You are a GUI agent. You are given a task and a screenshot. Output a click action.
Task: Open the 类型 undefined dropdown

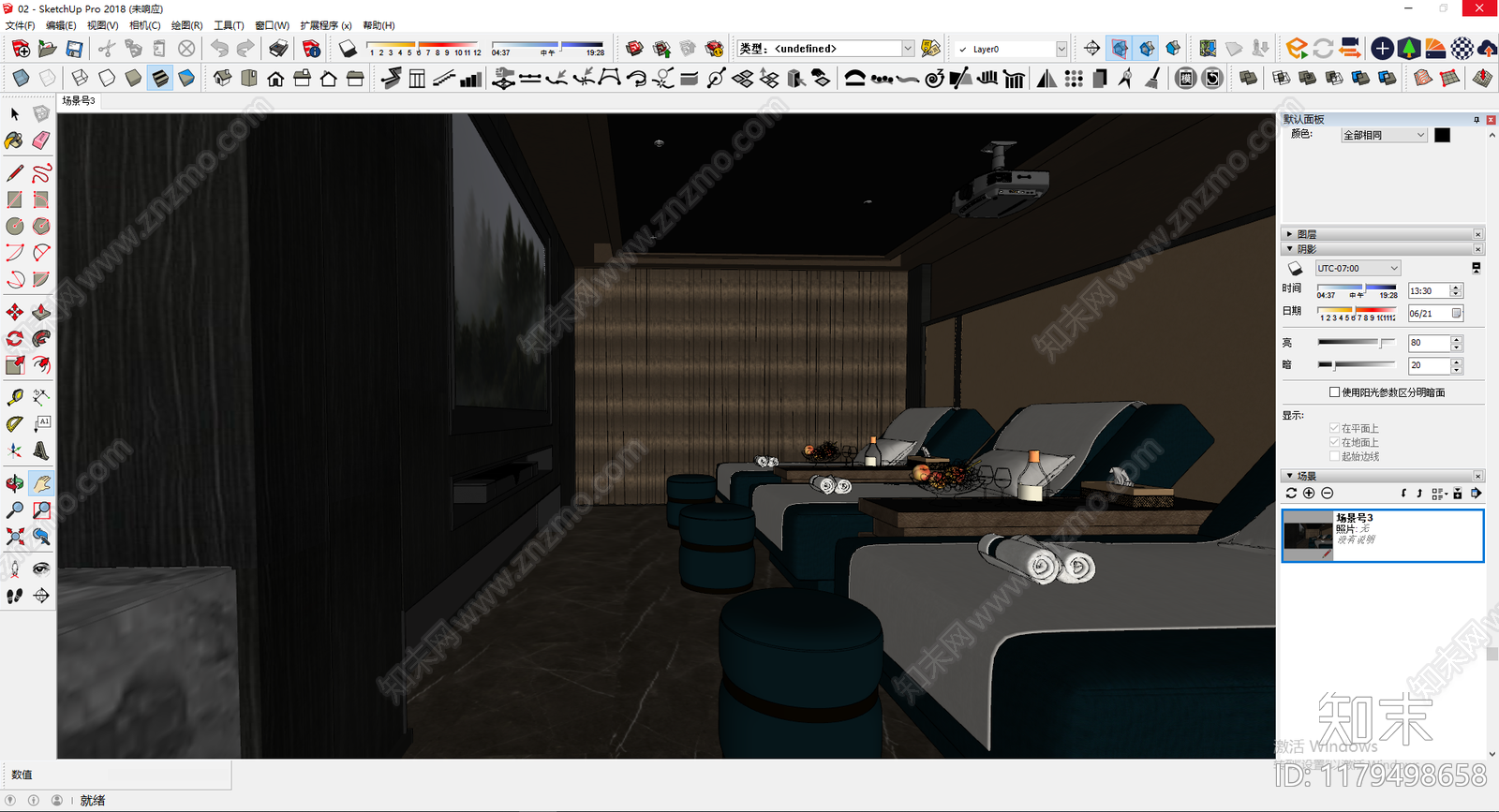coord(907,49)
